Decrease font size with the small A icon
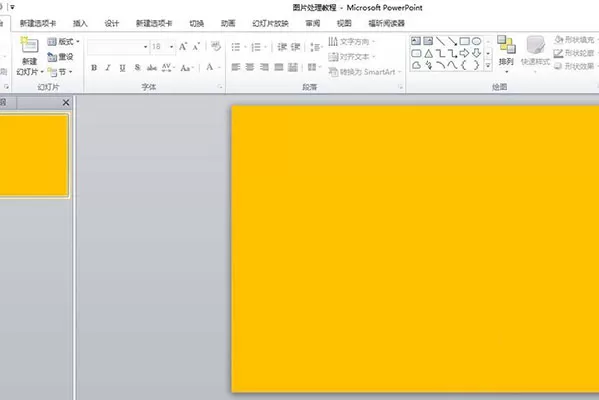This screenshot has height=400, width=599. tap(196, 47)
